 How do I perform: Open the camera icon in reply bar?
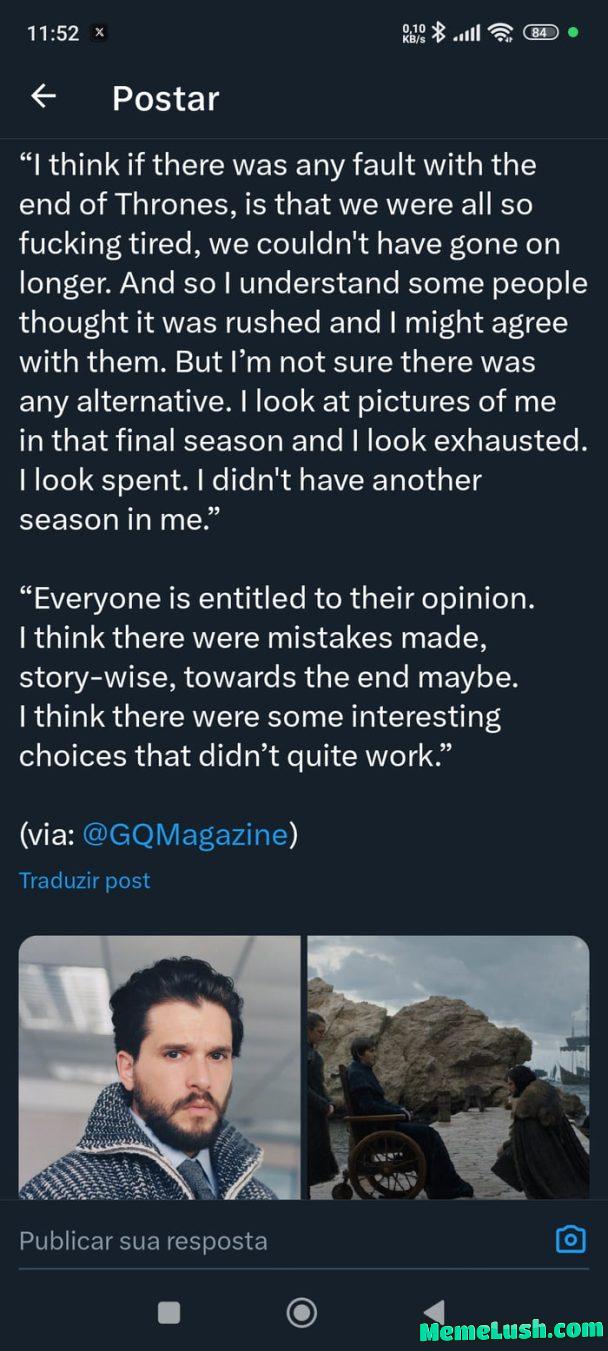click(x=570, y=1239)
